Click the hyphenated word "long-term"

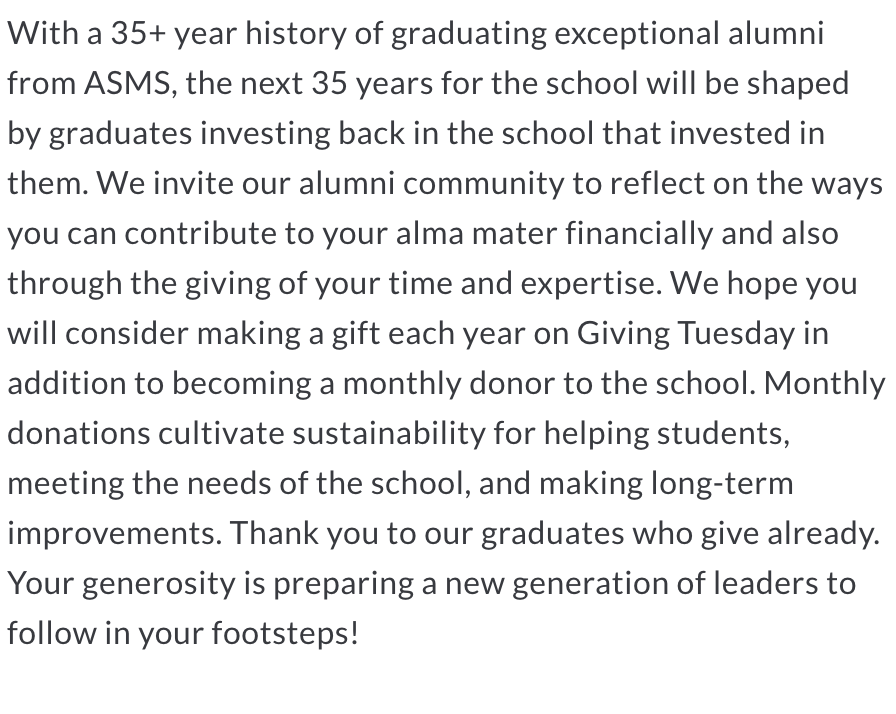(722, 483)
